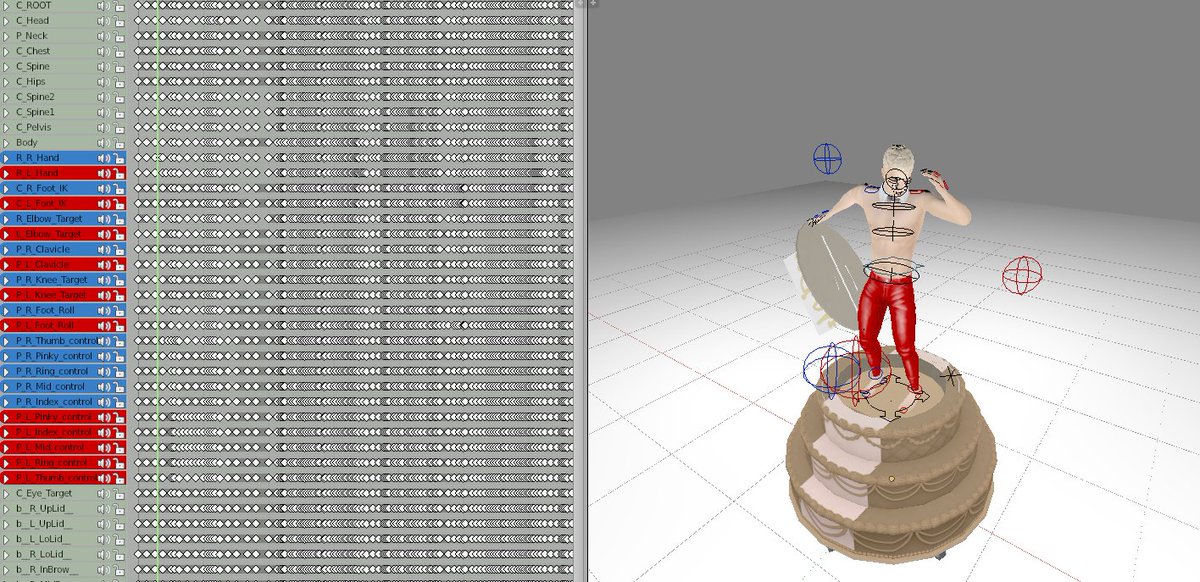
Task: Expand the L_Elbow_Target channel group
Action: click(7, 234)
